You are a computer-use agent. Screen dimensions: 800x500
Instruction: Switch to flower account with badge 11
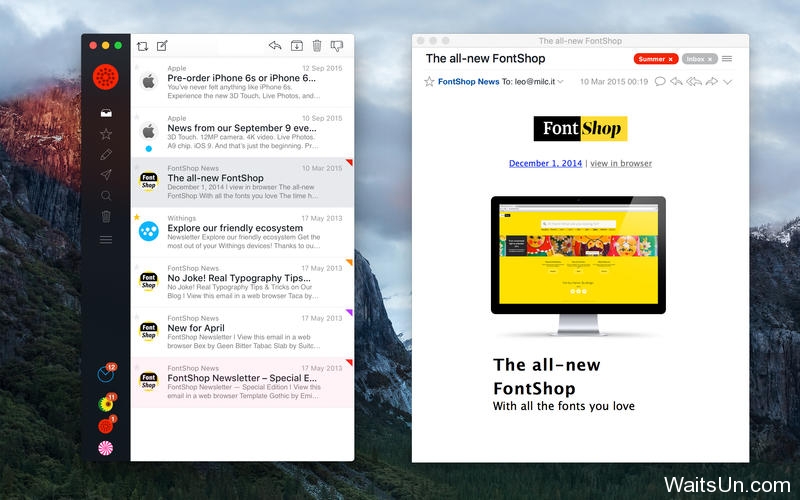[106, 404]
